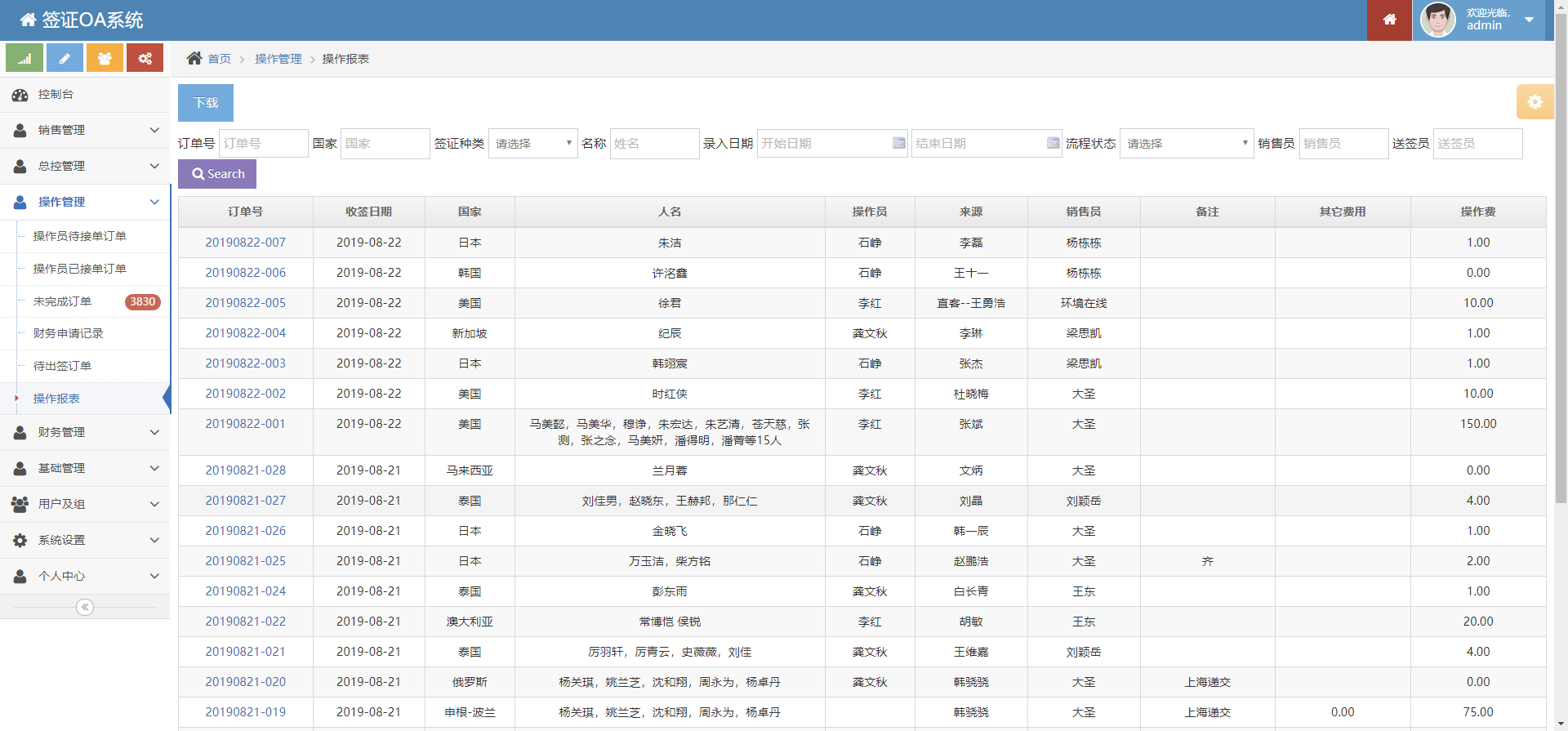Image resolution: width=1568 pixels, height=731 pixels.
Task: Open the 流程状态 select dropdown
Action: [x=1187, y=143]
